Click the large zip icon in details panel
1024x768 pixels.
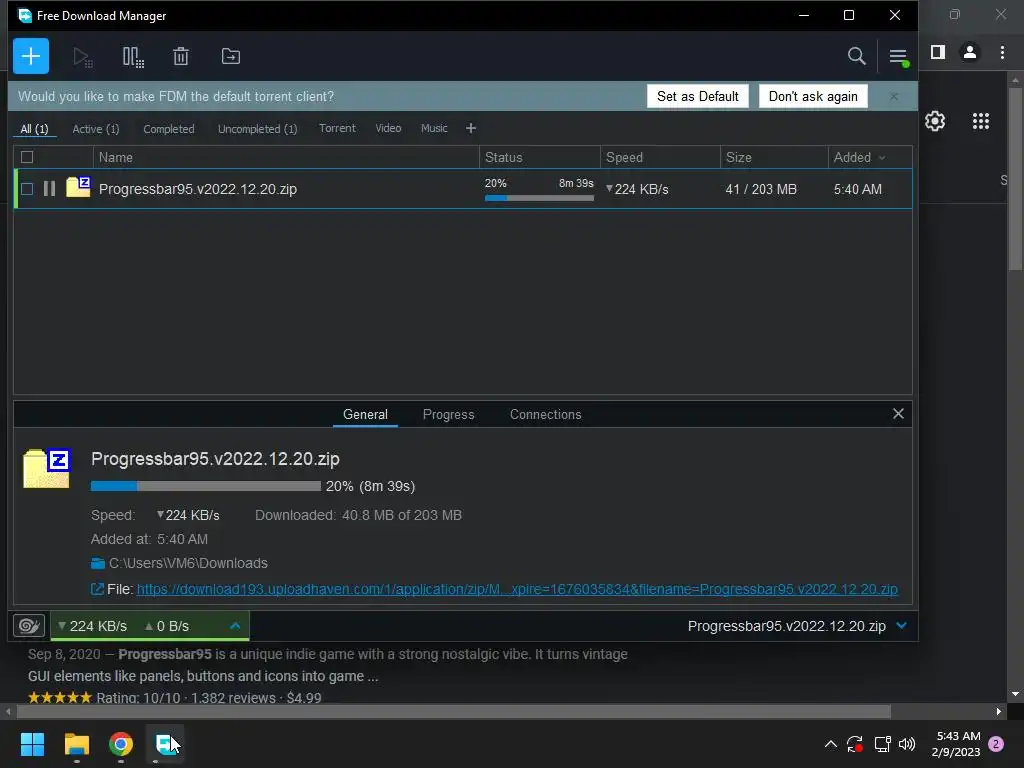click(46, 468)
